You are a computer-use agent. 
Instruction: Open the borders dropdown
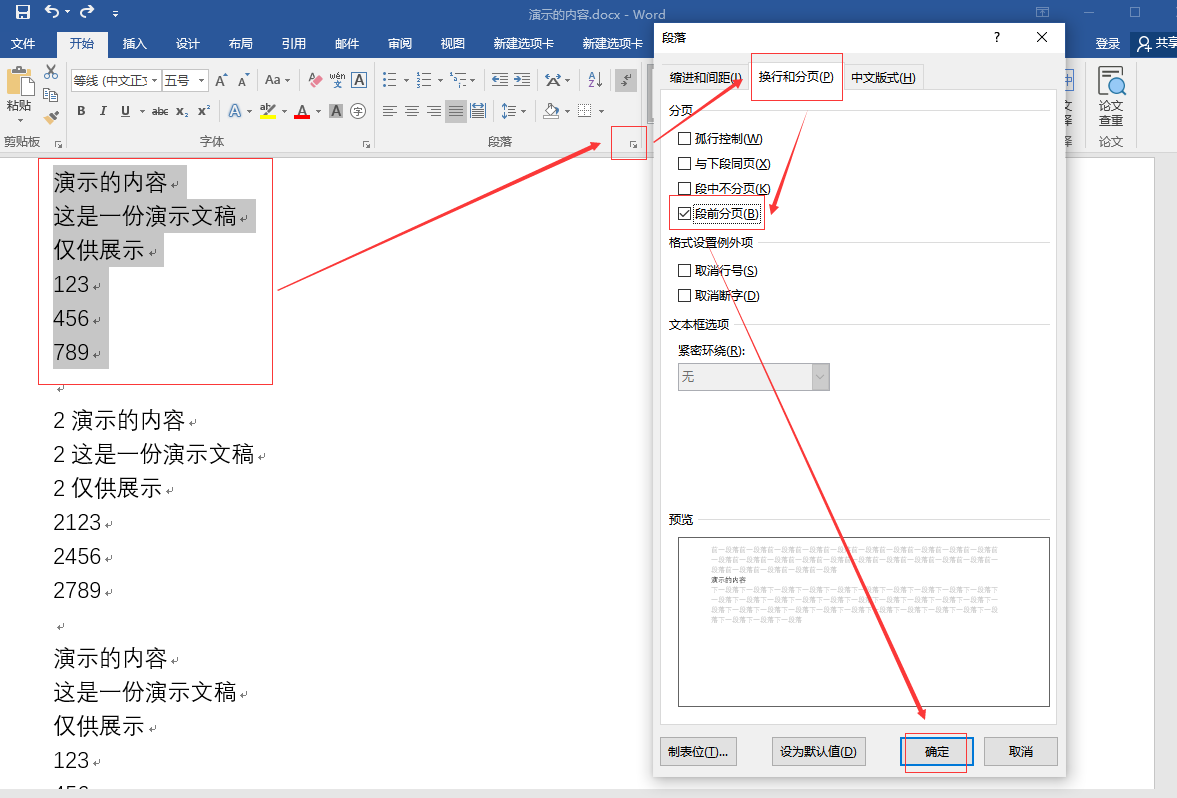point(601,112)
